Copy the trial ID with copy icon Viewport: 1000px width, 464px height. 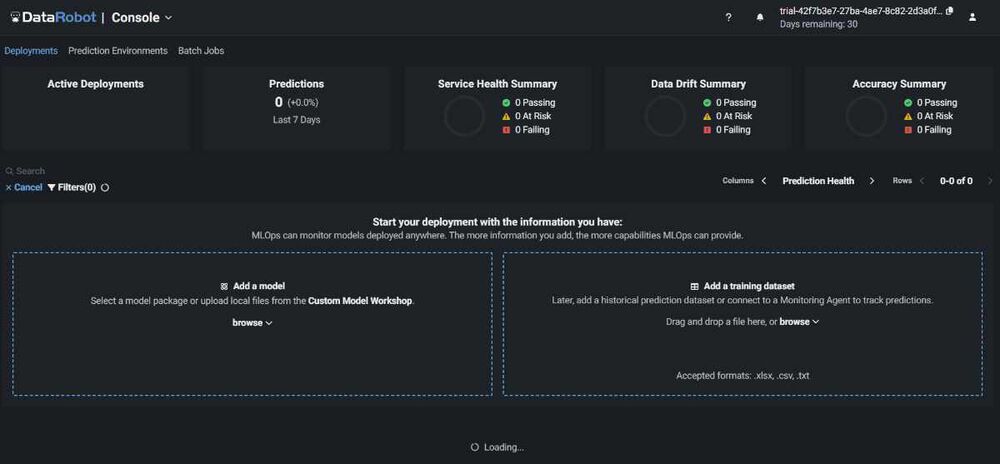(949, 11)
